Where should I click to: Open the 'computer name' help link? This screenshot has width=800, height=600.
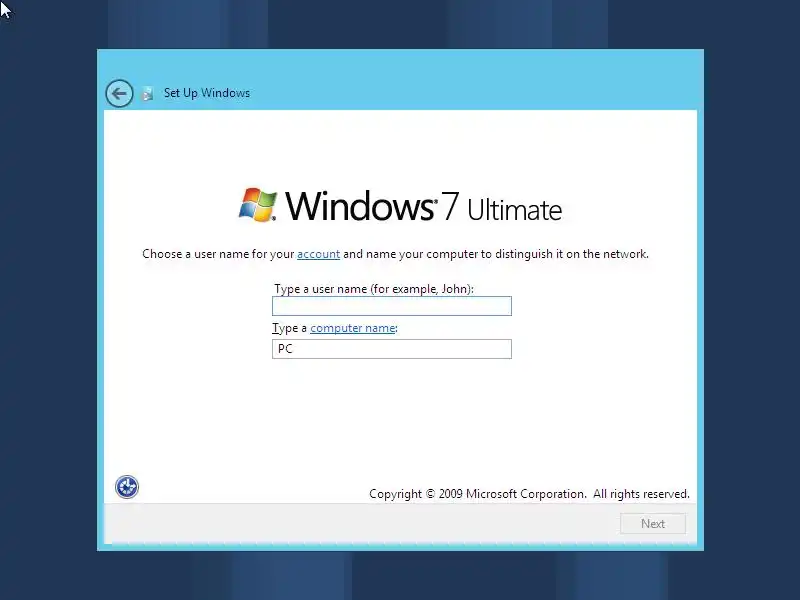(x=353, y=328)
